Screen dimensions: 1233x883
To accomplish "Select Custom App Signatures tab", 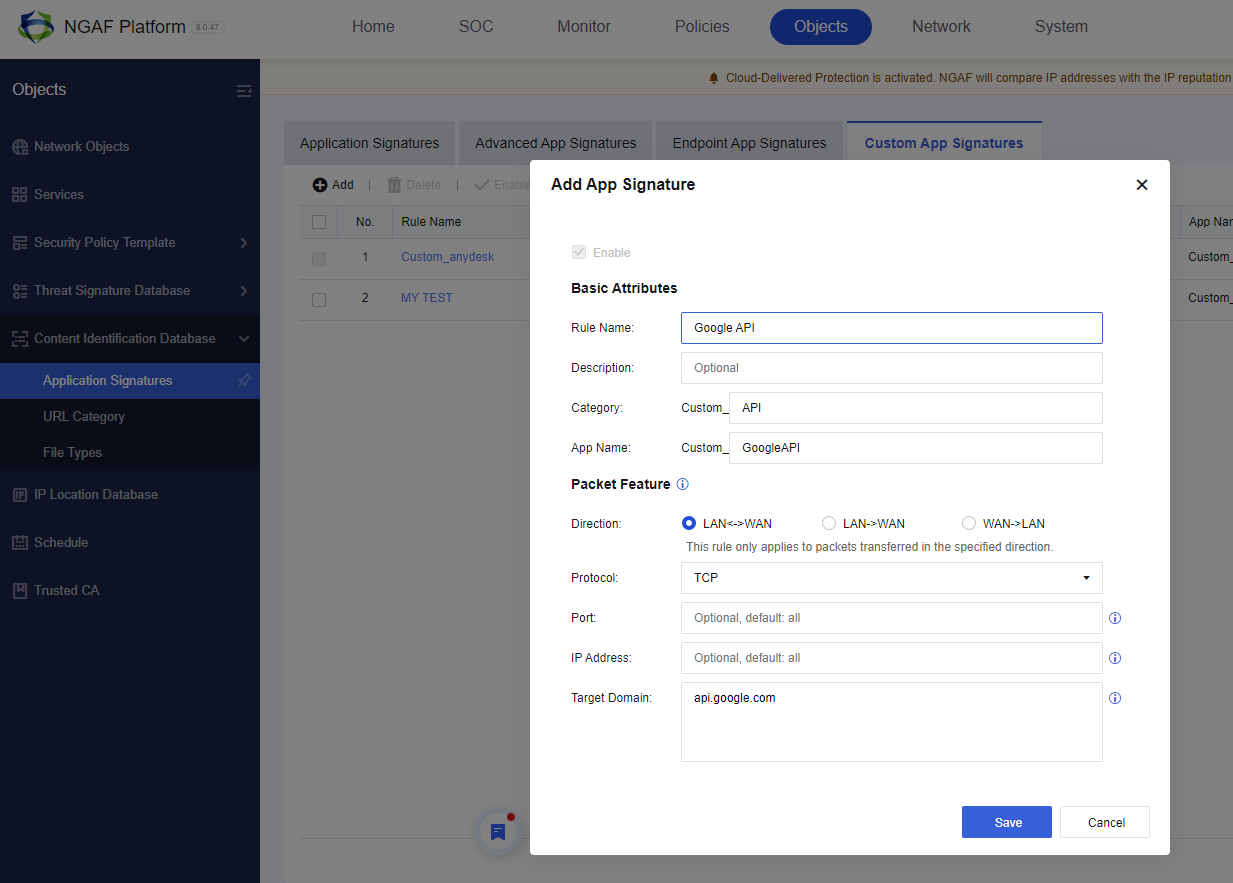I will 944,144.
